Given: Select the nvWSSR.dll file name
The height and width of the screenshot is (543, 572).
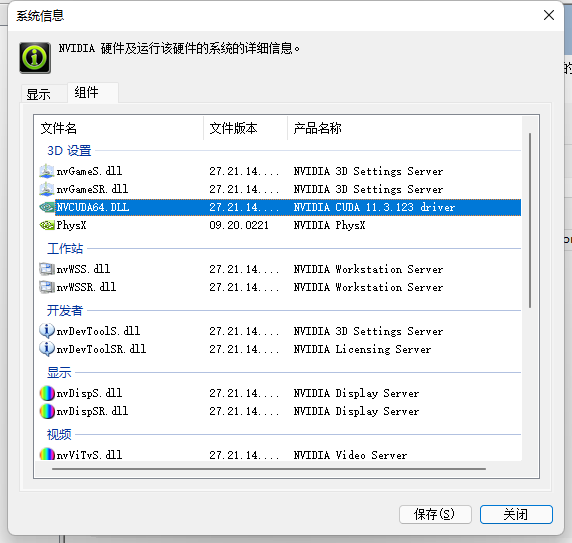Looking at the screenshot, I should (86, 287).
